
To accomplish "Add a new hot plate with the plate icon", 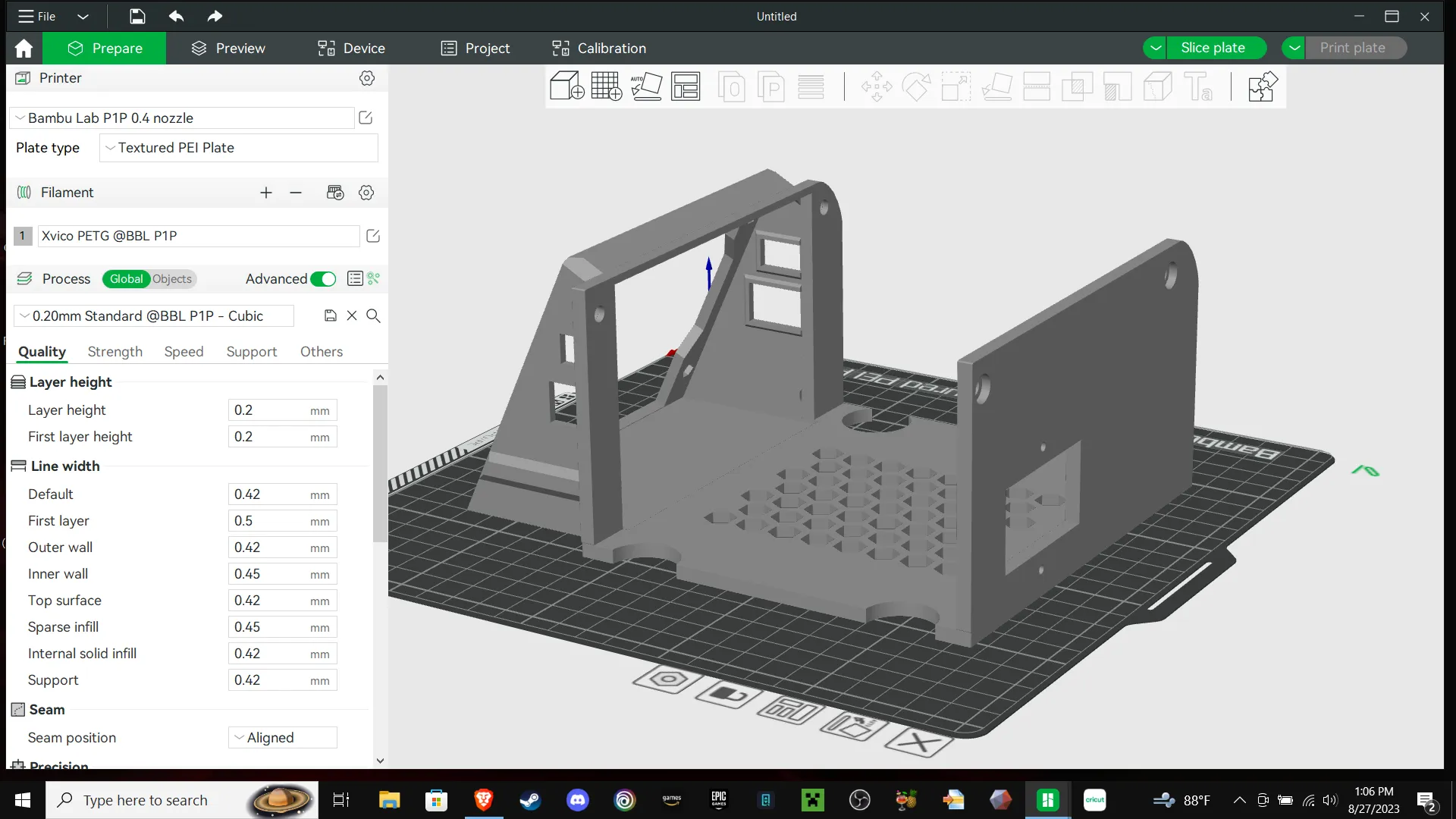I will 606,86.
